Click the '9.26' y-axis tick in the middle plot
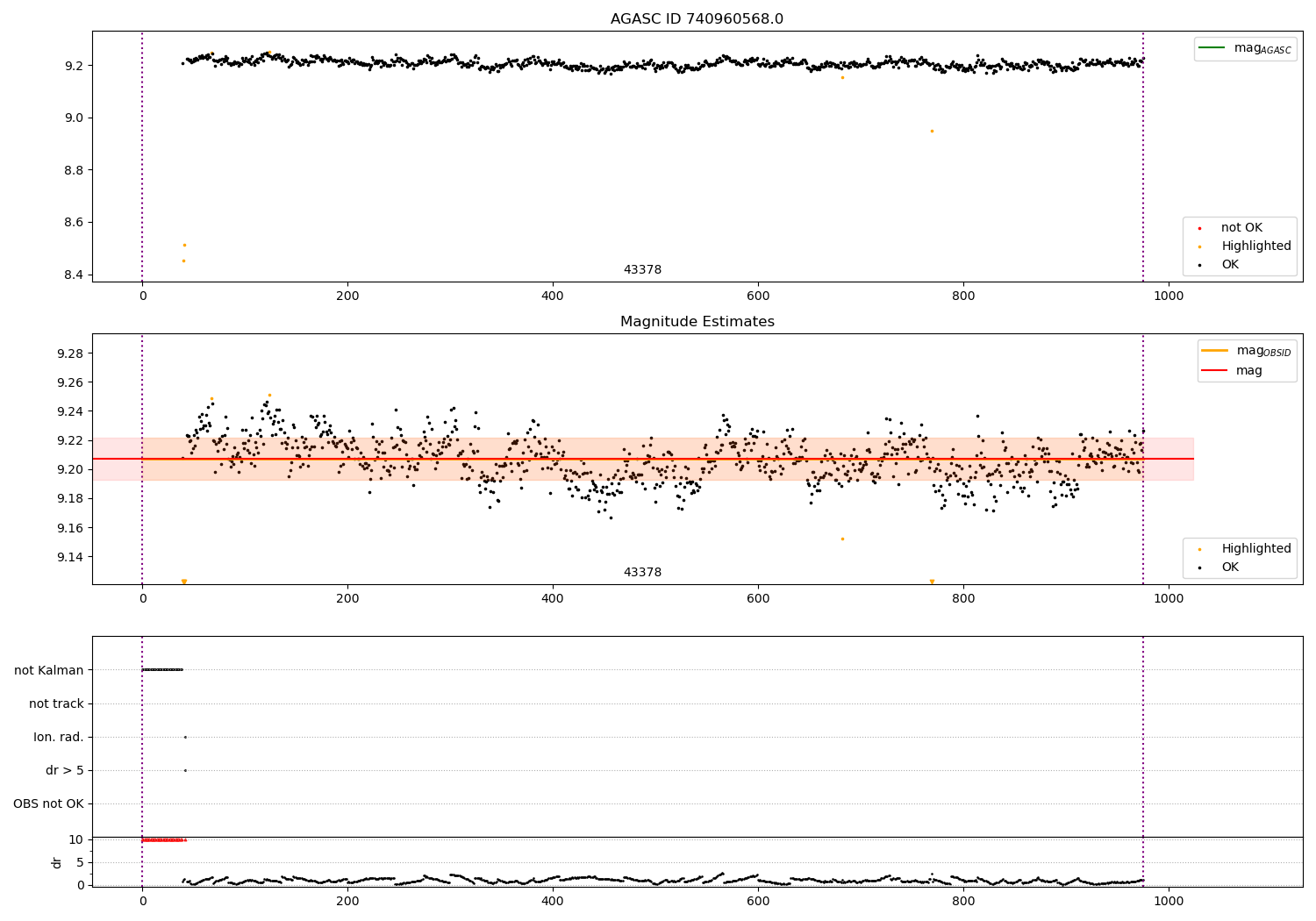The image size is (1316, 921). point(70,383)
